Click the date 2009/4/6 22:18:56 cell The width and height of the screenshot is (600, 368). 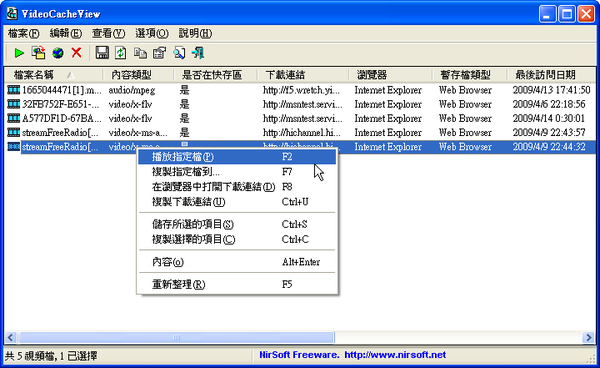[549, 104]
